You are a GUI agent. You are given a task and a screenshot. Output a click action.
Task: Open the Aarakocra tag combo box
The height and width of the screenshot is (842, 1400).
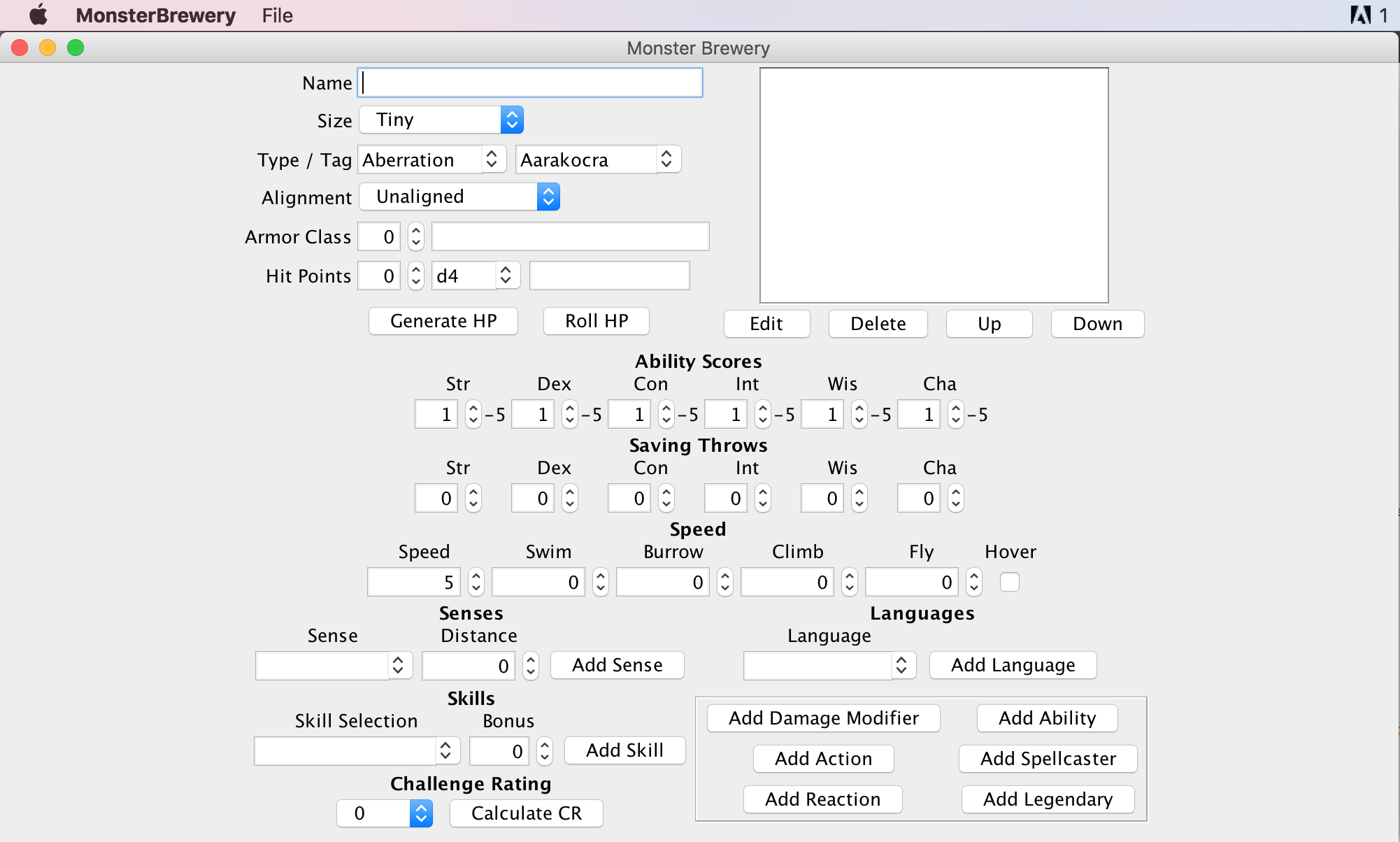click(x=666, y=160)
